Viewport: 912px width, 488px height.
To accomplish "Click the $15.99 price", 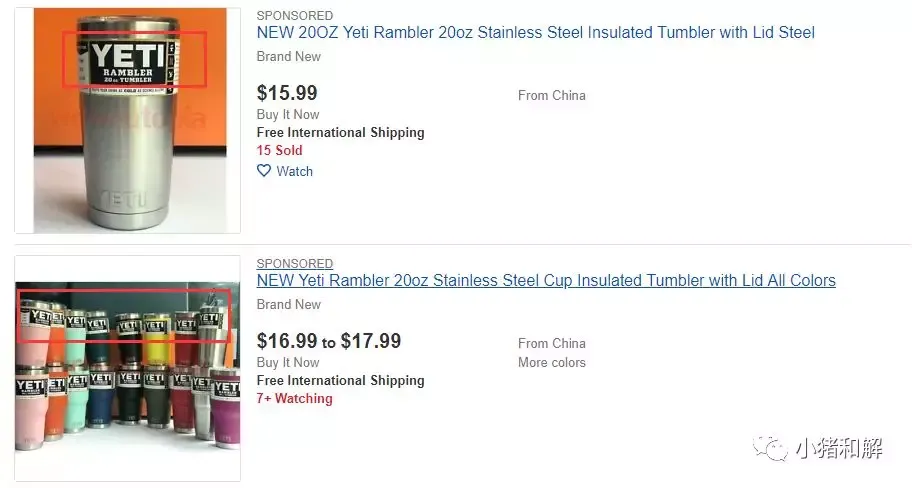I will [x=287, y=92].
